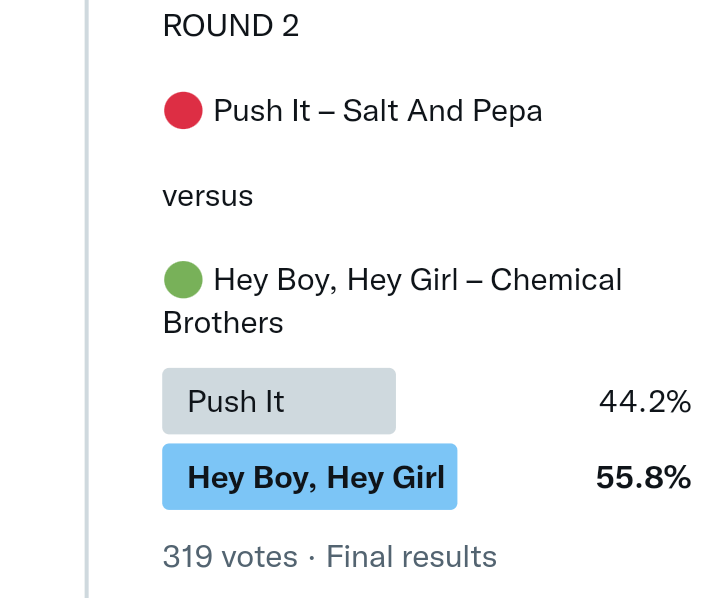Screen dimensions: 720x598
Task: Select the Hey Boy, Hey Girl poll bar
Action: tap(310, 477)
